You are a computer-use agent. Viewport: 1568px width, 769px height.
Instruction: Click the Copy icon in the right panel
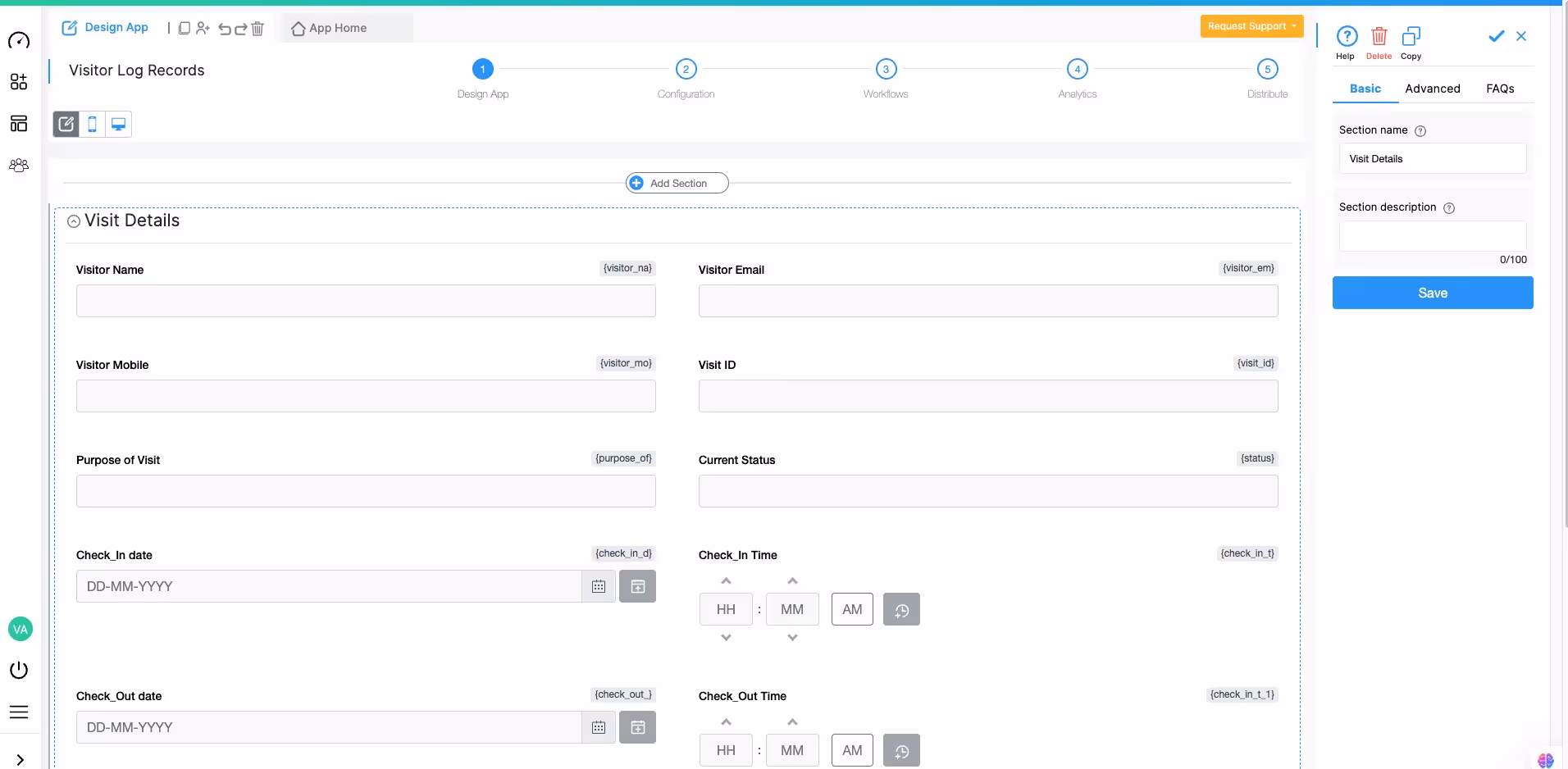coord(1411,37)
